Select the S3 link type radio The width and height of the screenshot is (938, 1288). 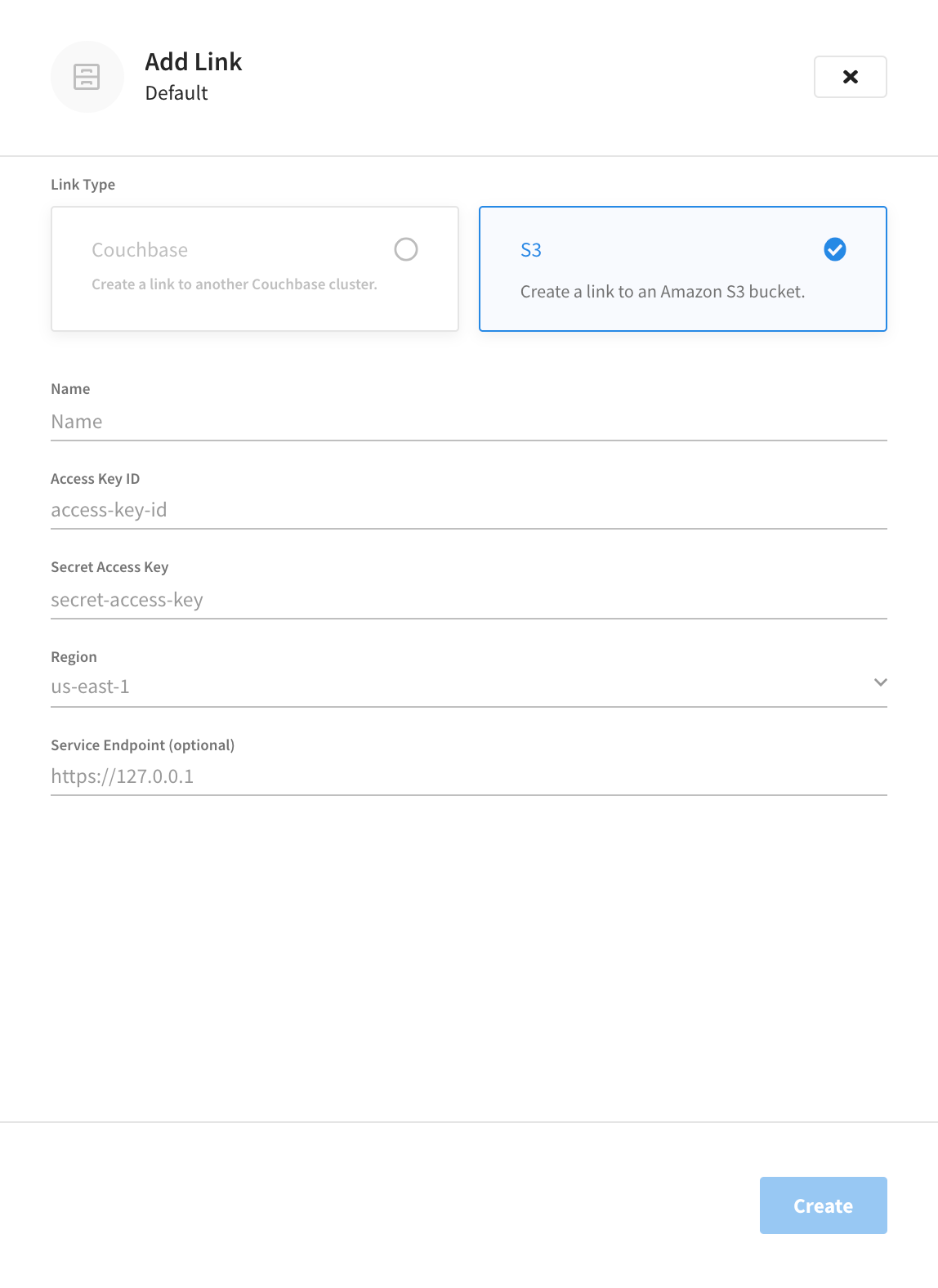(x=835, y=249)
